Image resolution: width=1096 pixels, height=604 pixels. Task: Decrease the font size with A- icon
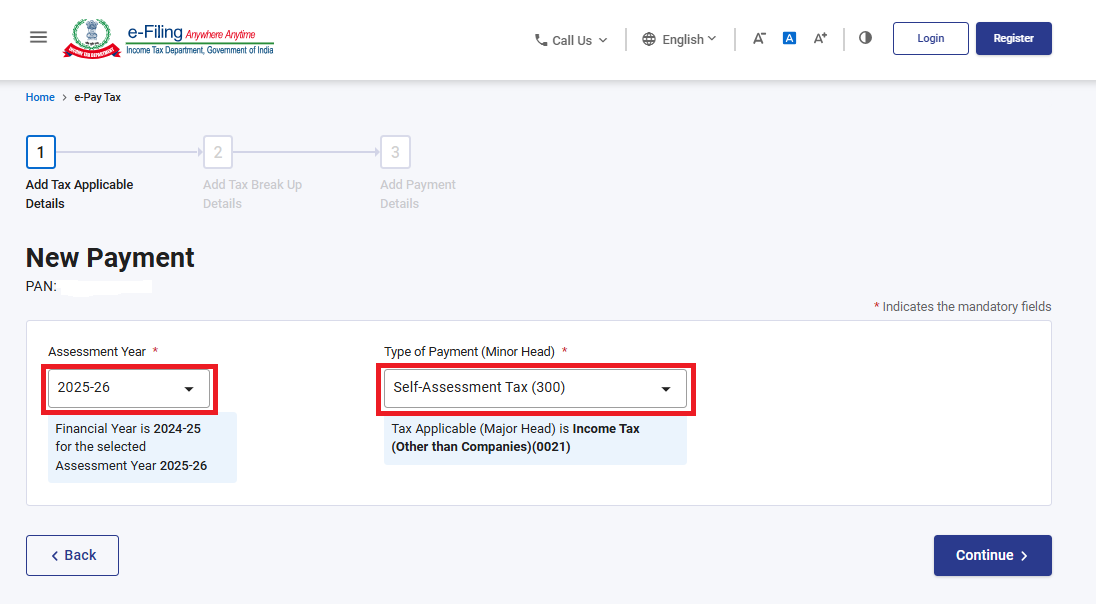759,38
